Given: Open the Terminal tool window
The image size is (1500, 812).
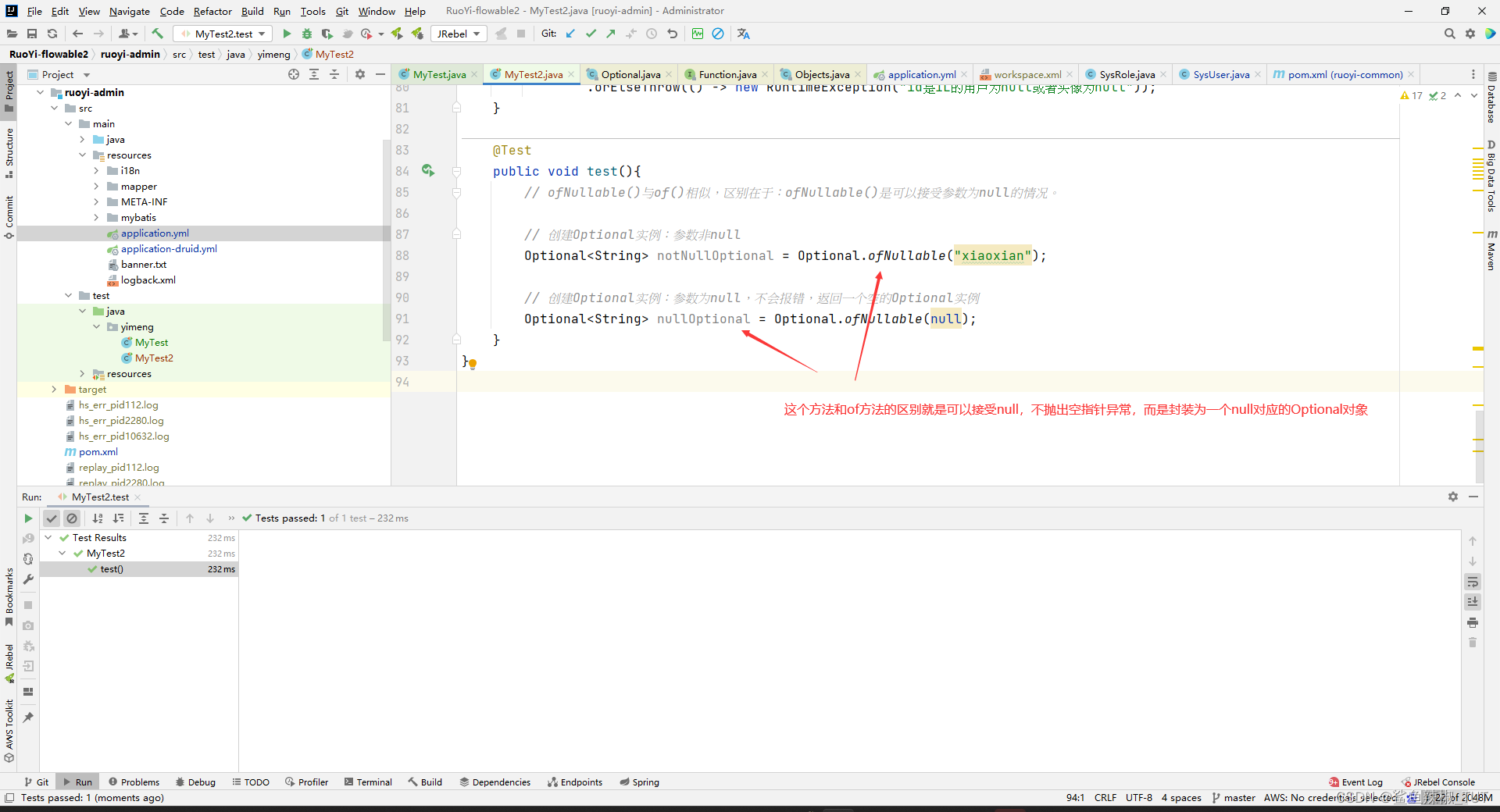Looking at the screenshot, I should pos(368,782).
